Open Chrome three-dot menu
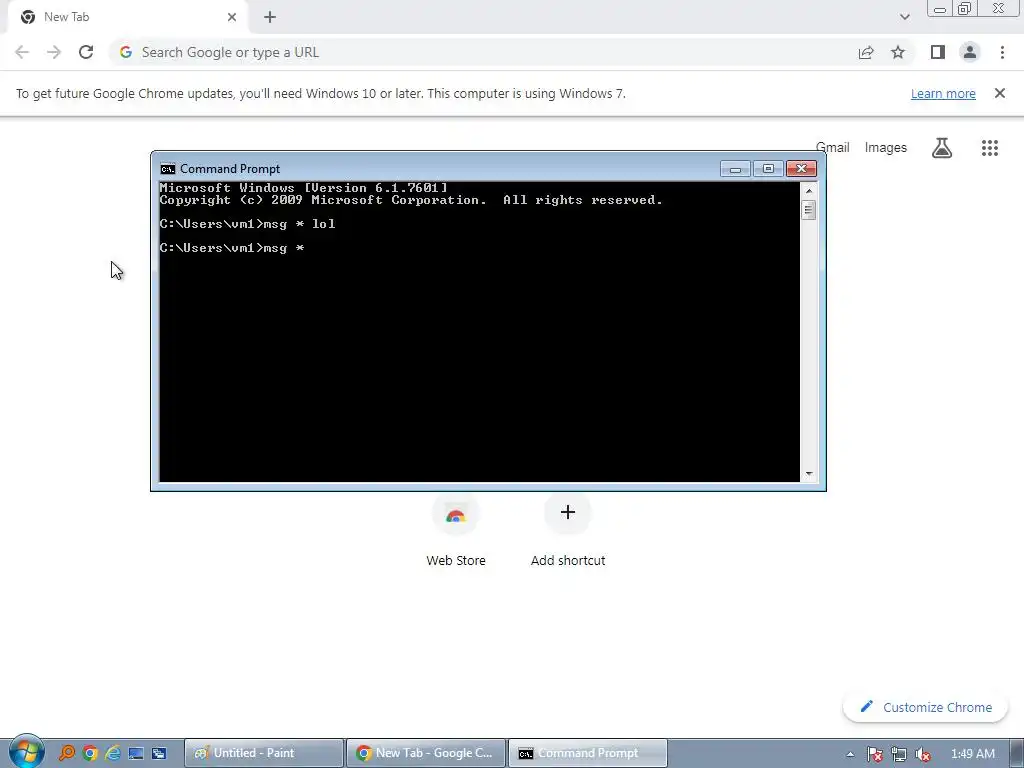Image resolution: width=1024 pixels, height=768 pixels. (1002, 52)
